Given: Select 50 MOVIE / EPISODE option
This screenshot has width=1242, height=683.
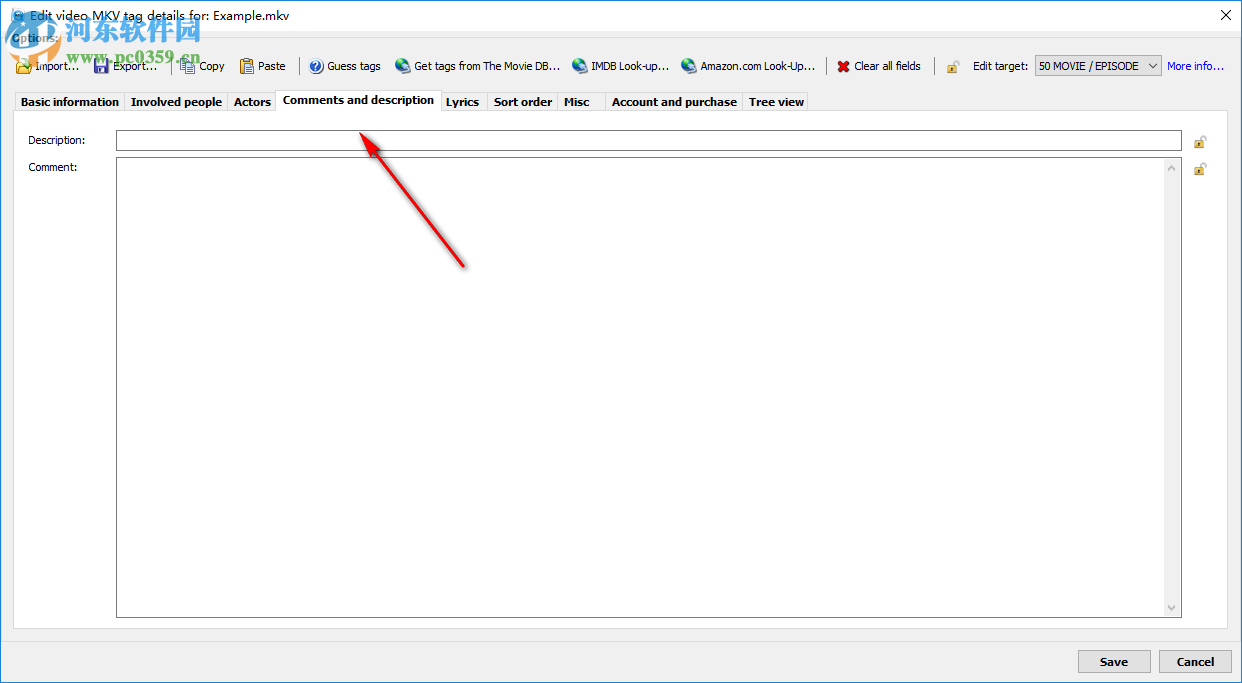Looking at the screenshot, I should [1090, 65].
